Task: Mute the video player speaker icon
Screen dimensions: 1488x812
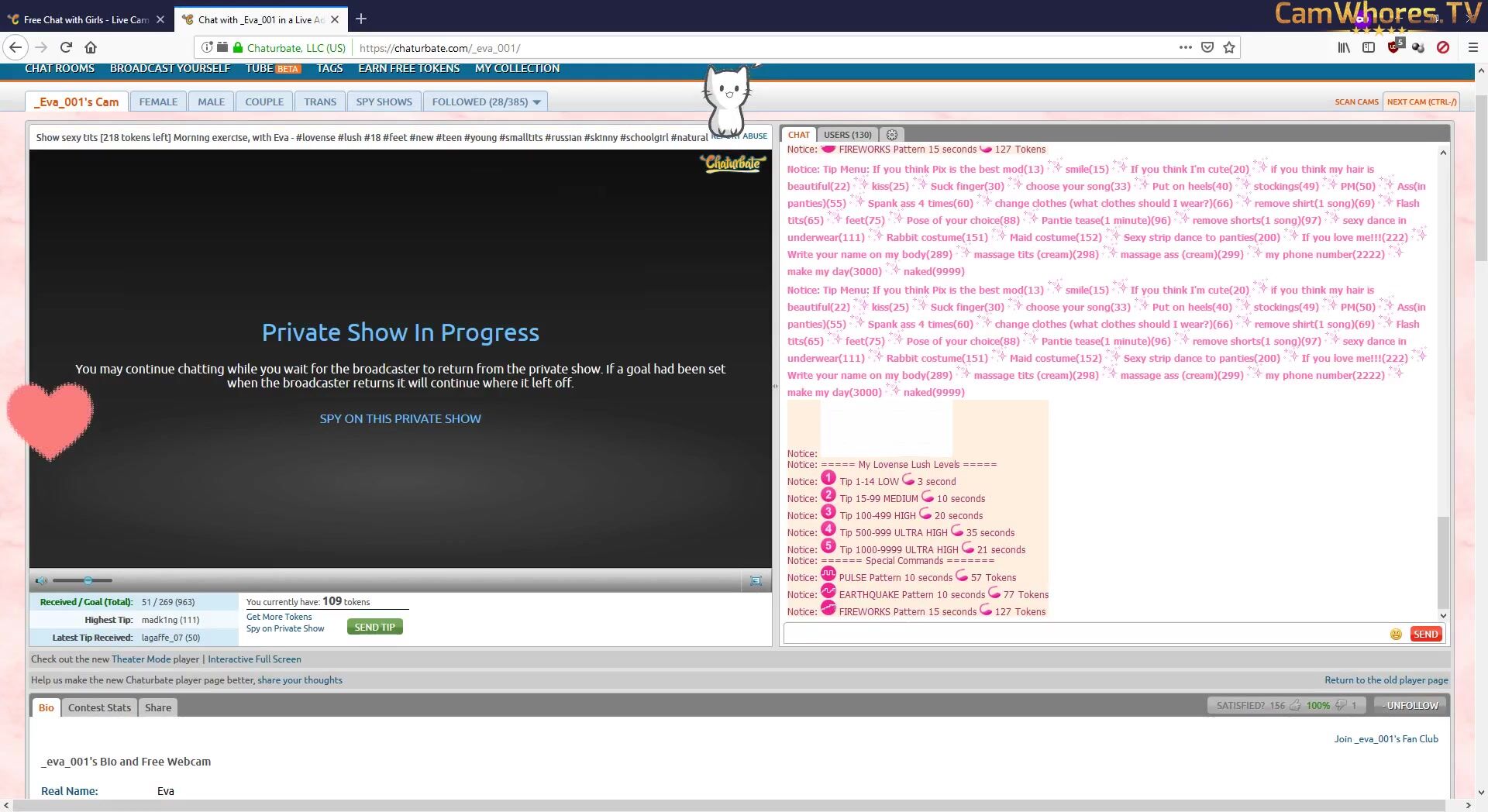Action: pos(41,580)
